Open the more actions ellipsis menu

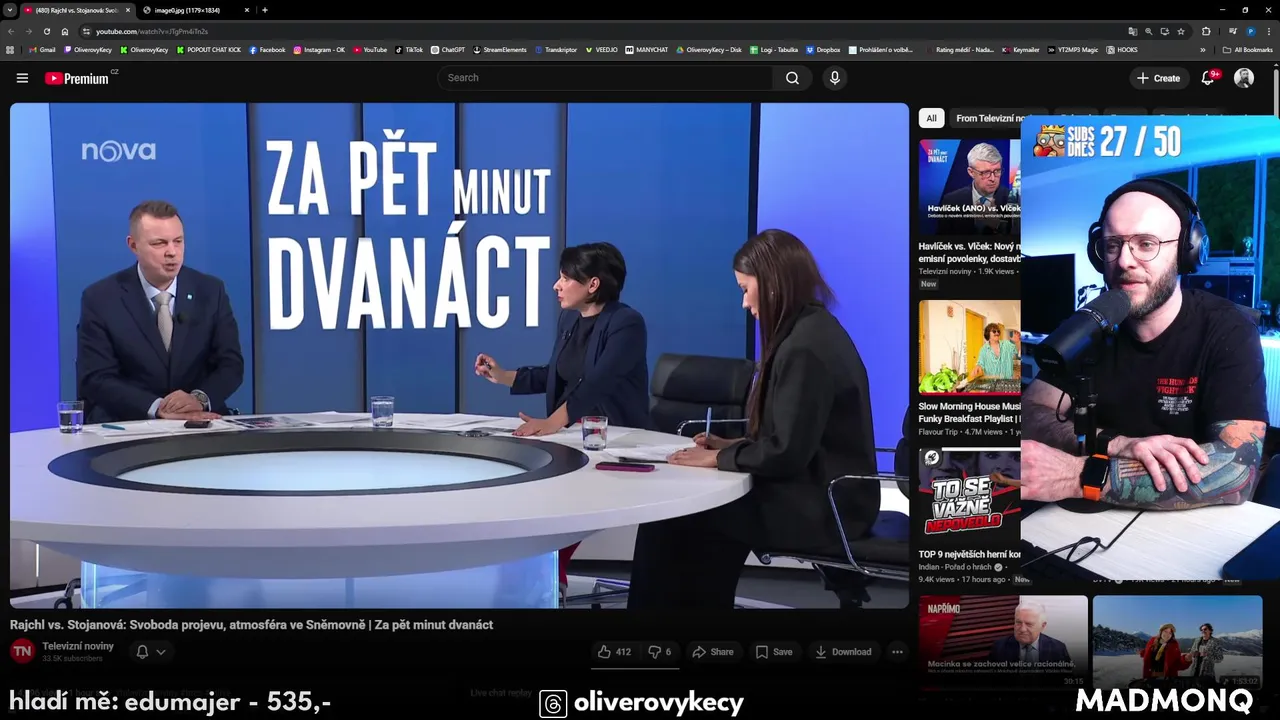[897, 652]
